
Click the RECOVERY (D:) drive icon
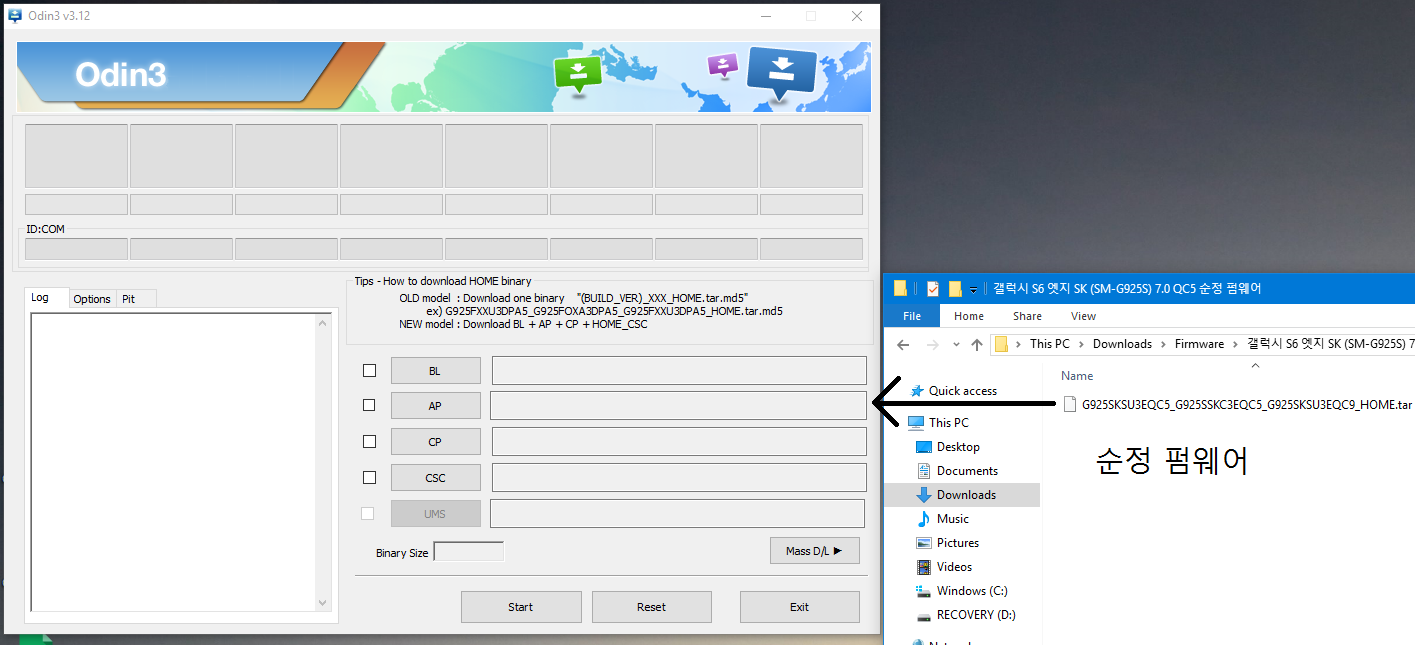(x=924, y=615)
